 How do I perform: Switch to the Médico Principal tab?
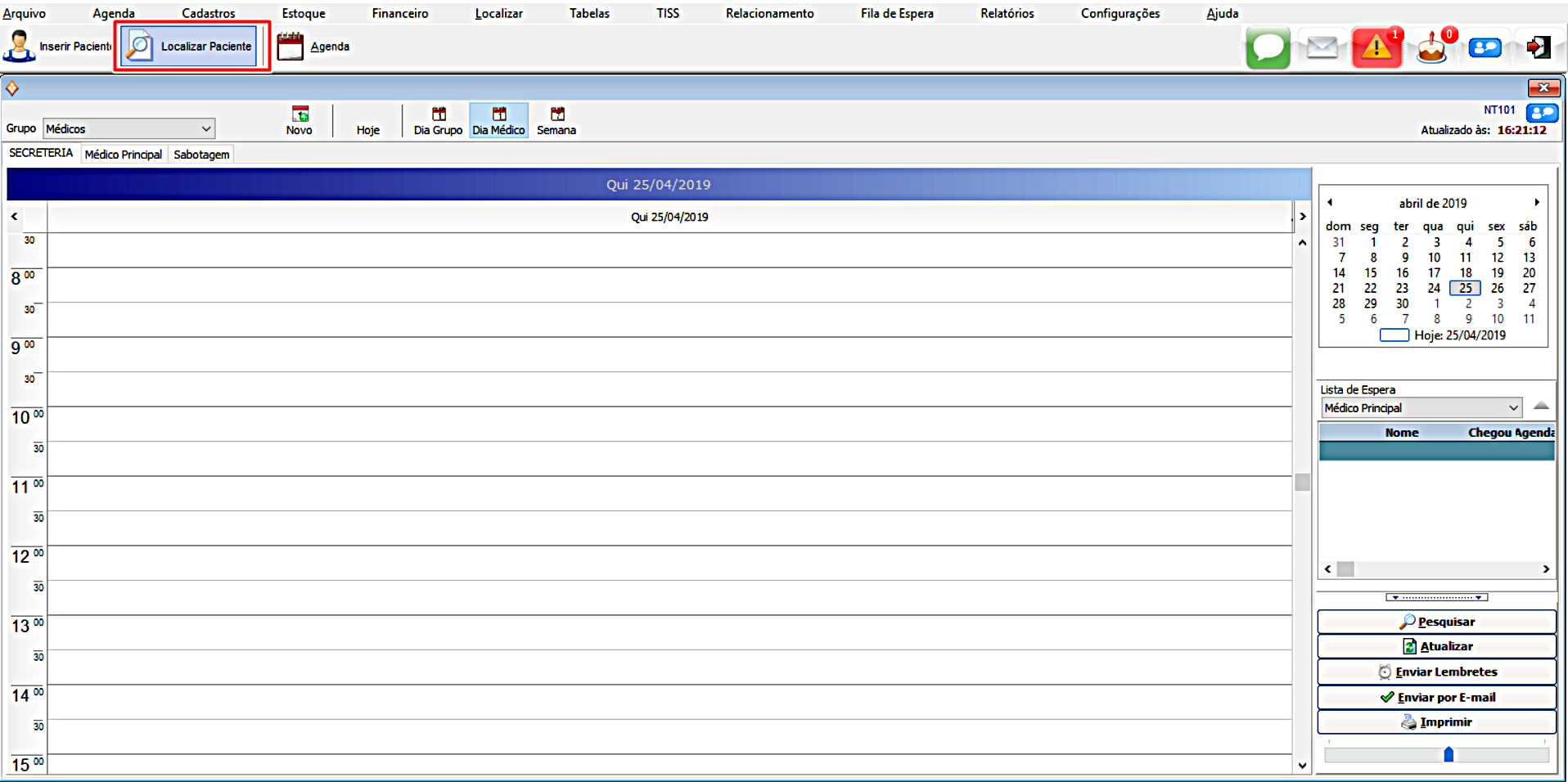124,155
